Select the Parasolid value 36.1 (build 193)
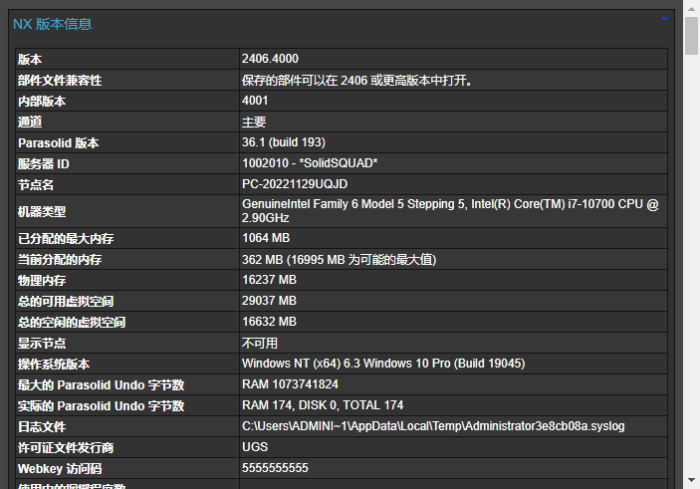Image resolution: width=700 pixels, height=489 pixels. click(x=283, y=143)
